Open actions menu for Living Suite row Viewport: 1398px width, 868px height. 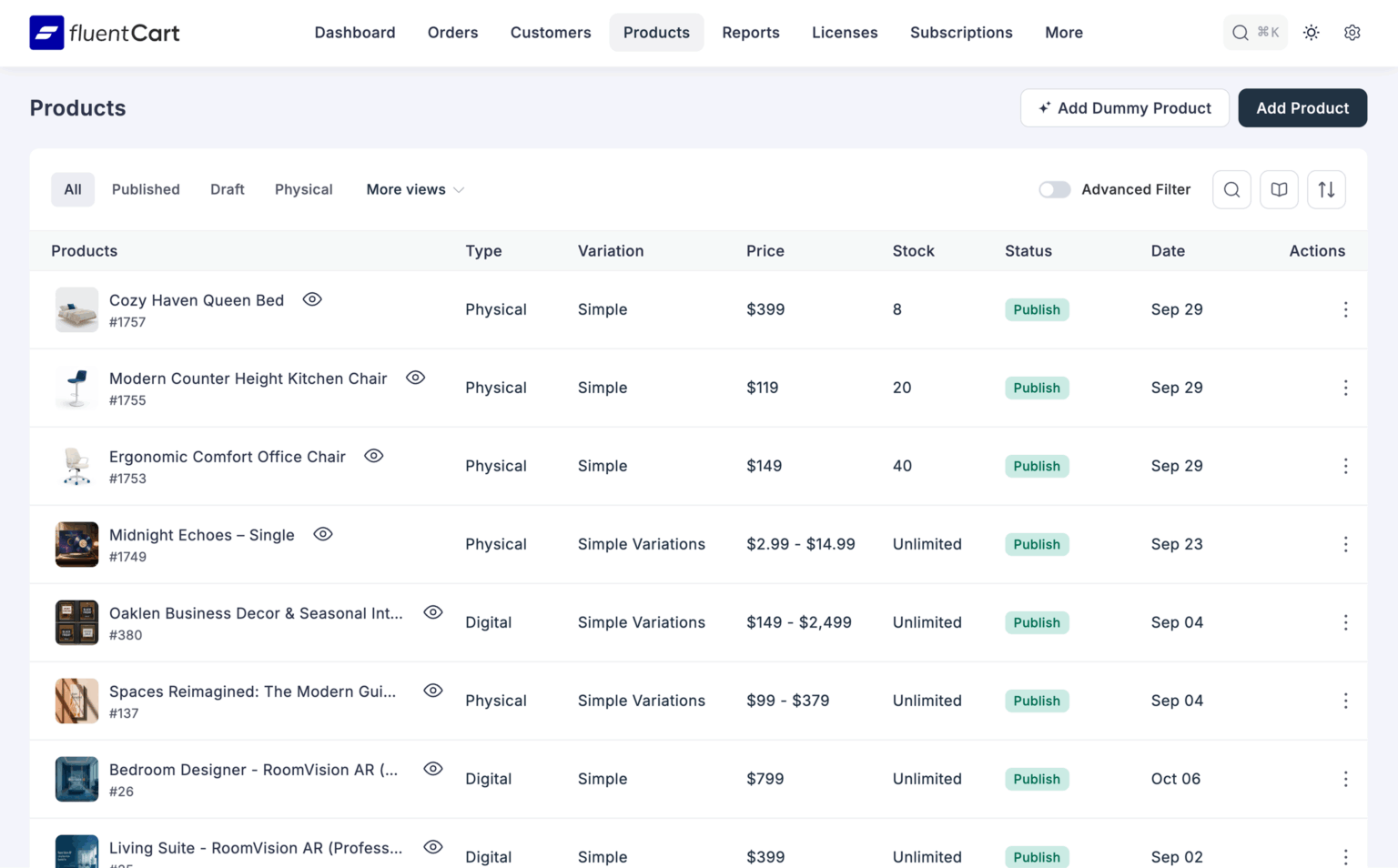(x=1345, y=856)
